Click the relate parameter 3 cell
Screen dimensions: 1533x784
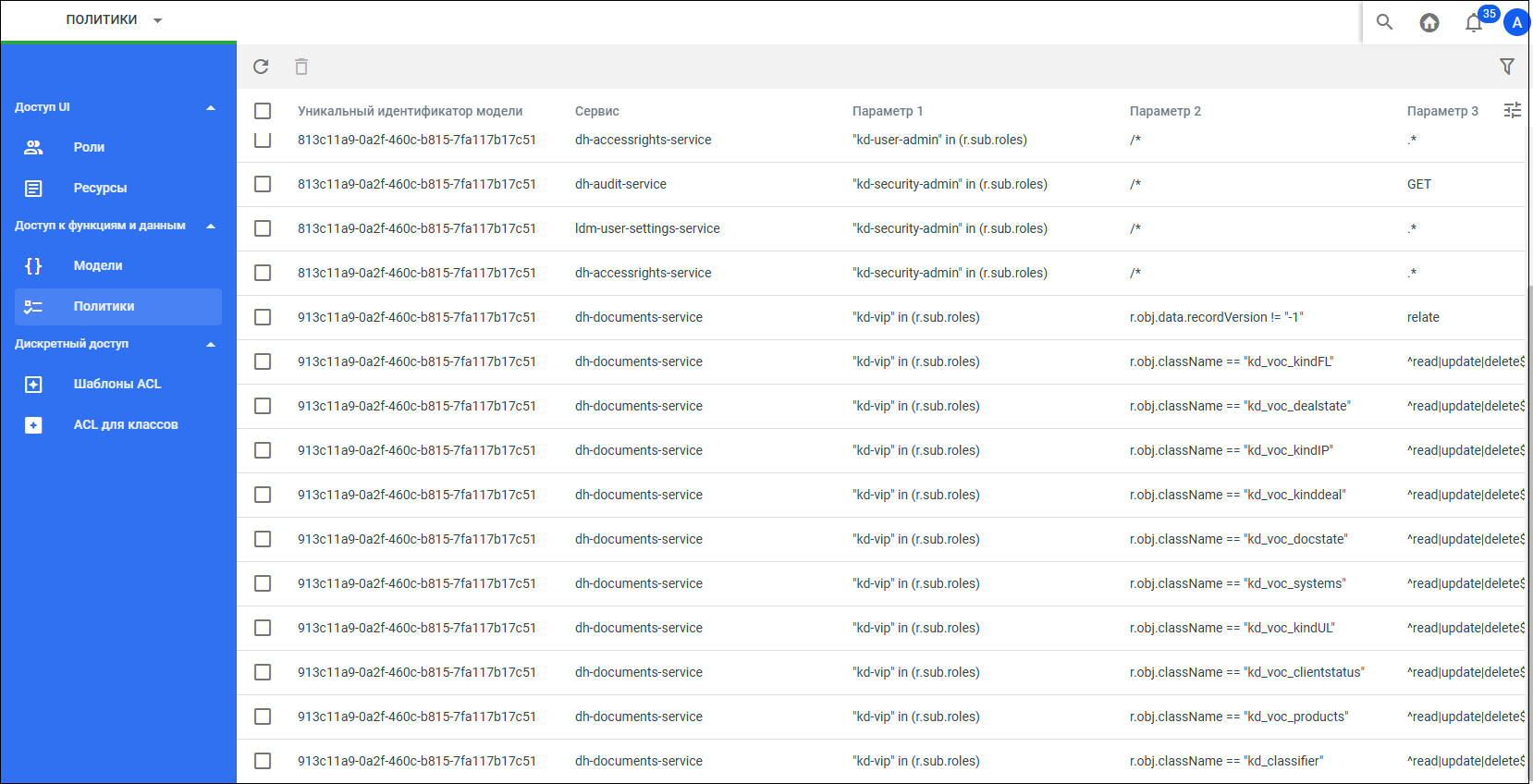point(1423,317)
